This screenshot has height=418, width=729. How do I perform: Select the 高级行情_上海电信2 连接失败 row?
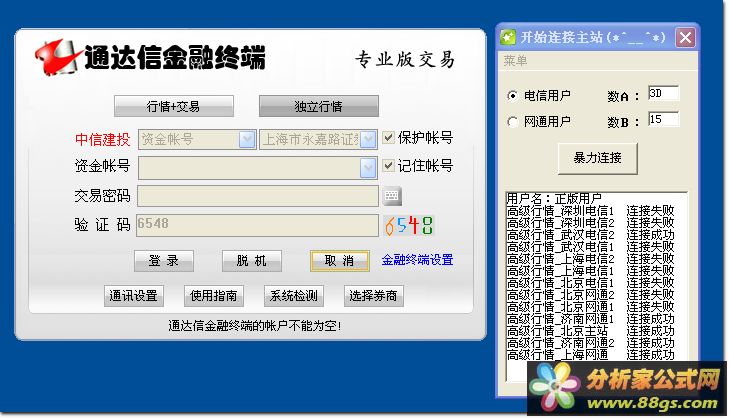pos(590,259)
